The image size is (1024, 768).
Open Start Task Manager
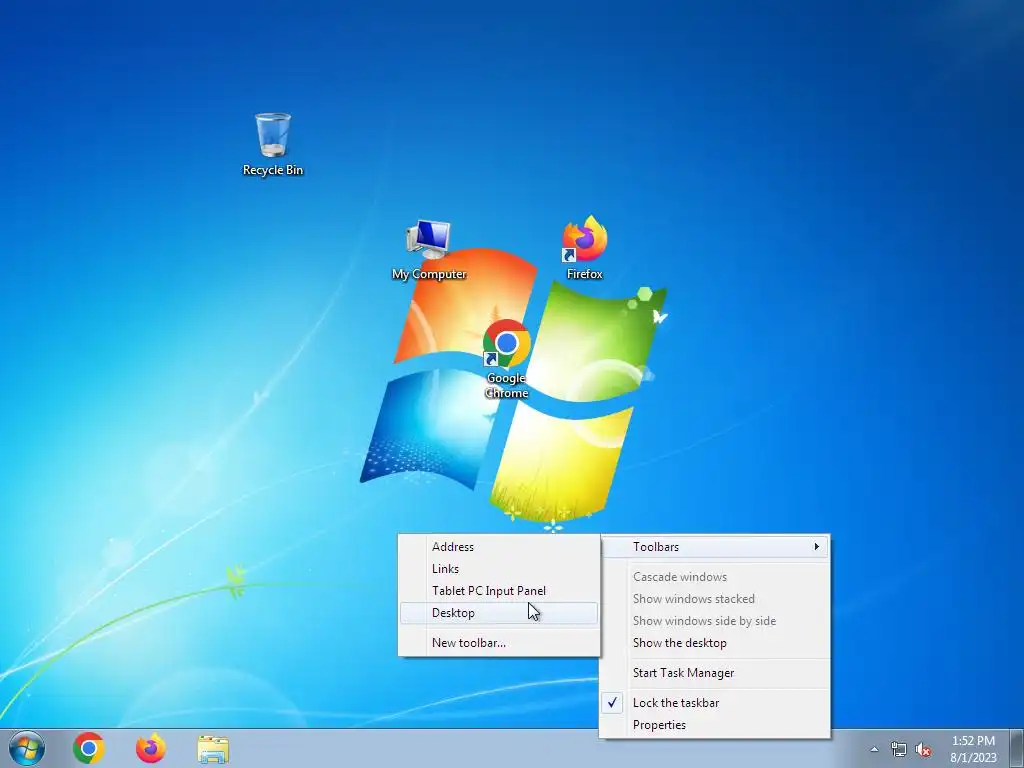tap(715, 673)
